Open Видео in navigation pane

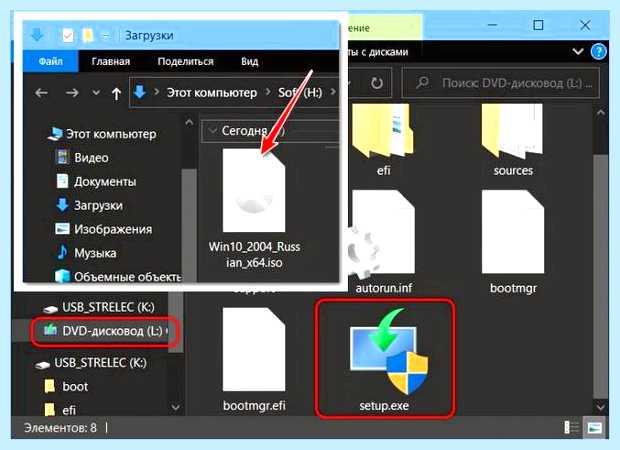click(82, 158)
